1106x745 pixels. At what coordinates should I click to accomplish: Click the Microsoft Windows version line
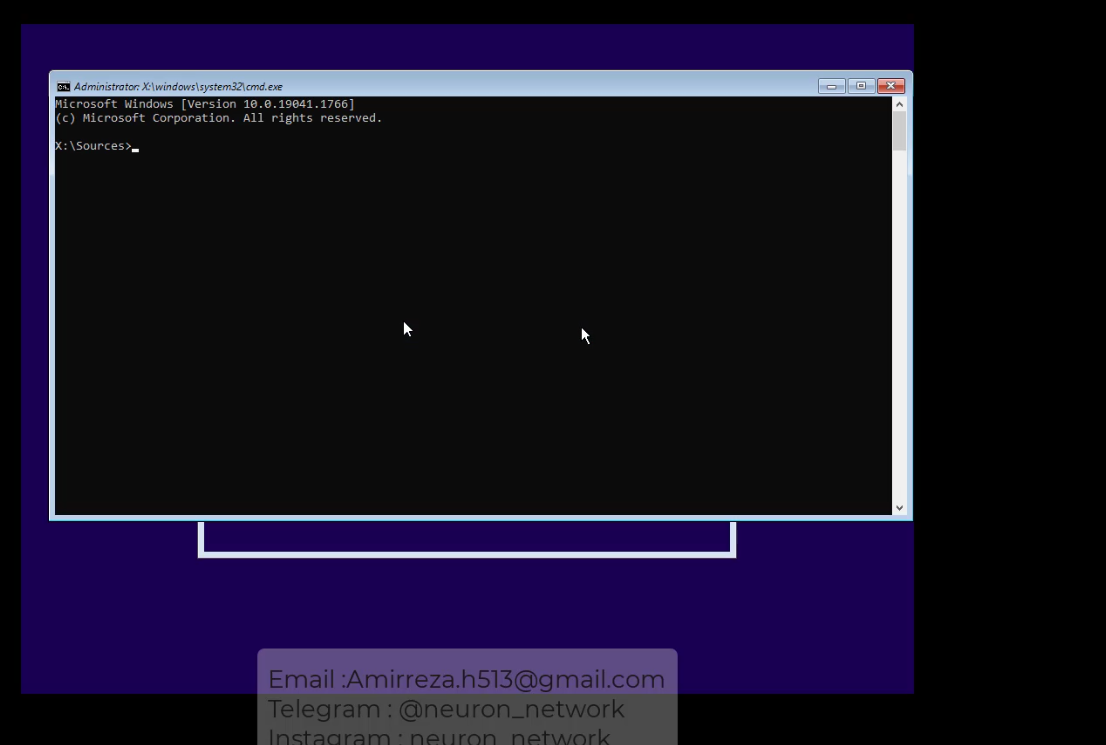click(x=205, y=104)
